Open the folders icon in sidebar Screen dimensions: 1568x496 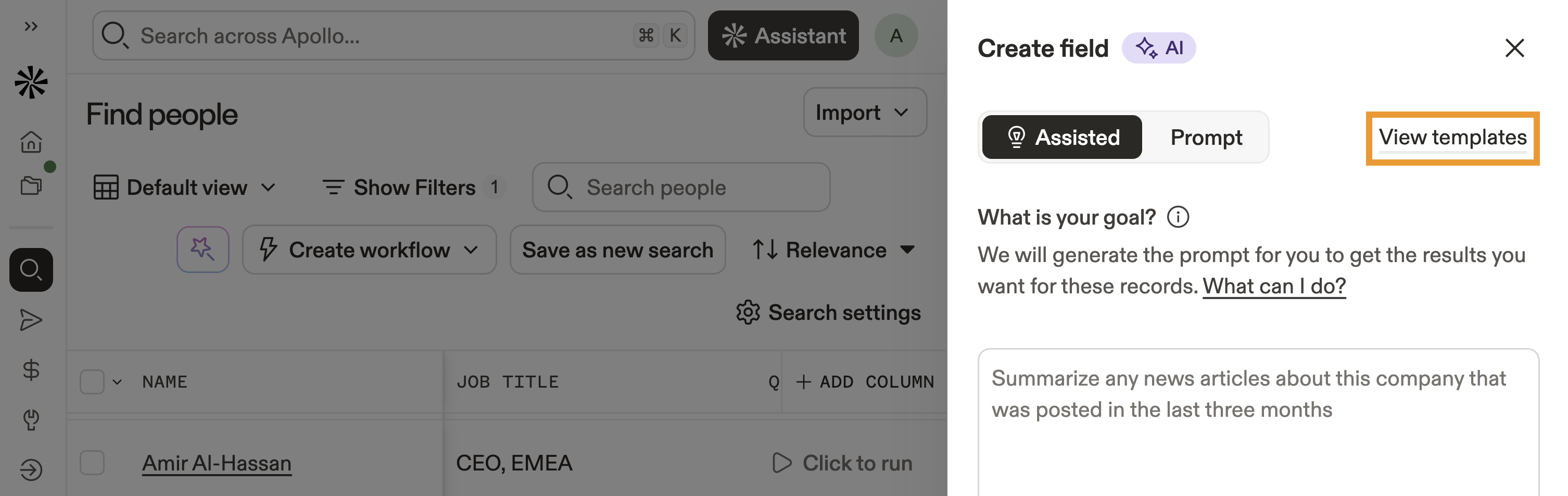point(31,185)
